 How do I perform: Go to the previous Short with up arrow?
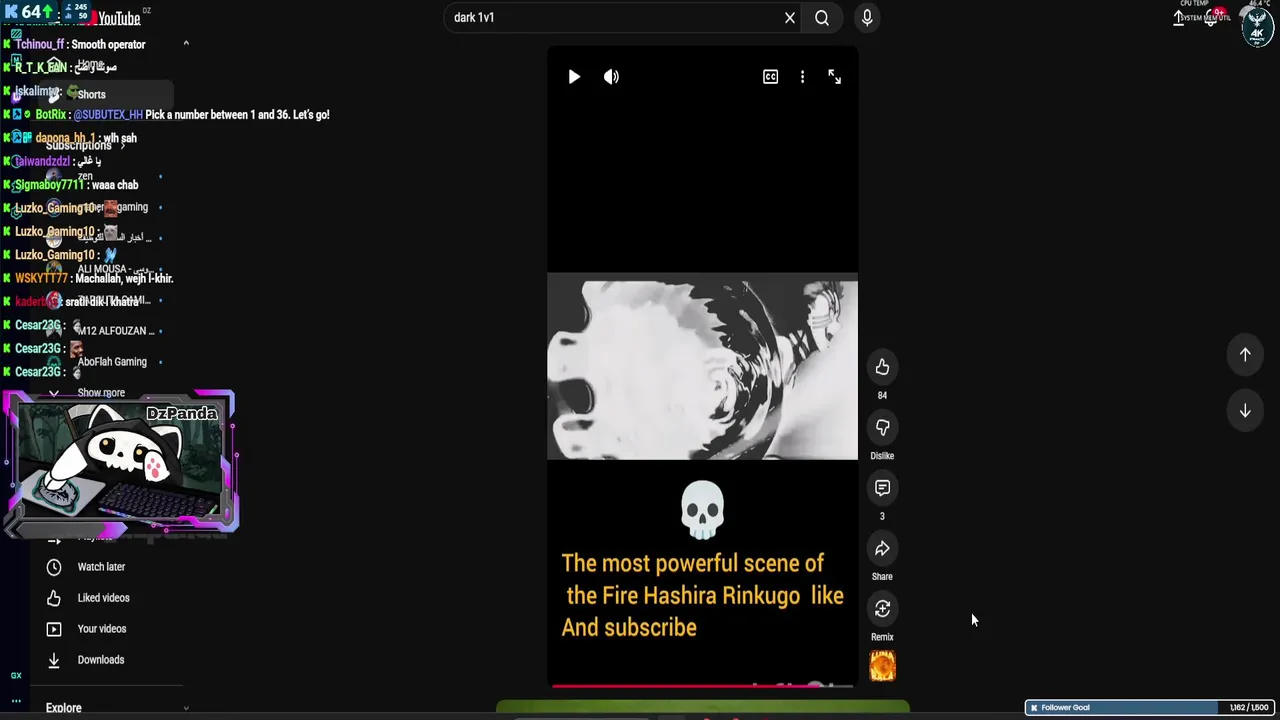(1245, 355)
